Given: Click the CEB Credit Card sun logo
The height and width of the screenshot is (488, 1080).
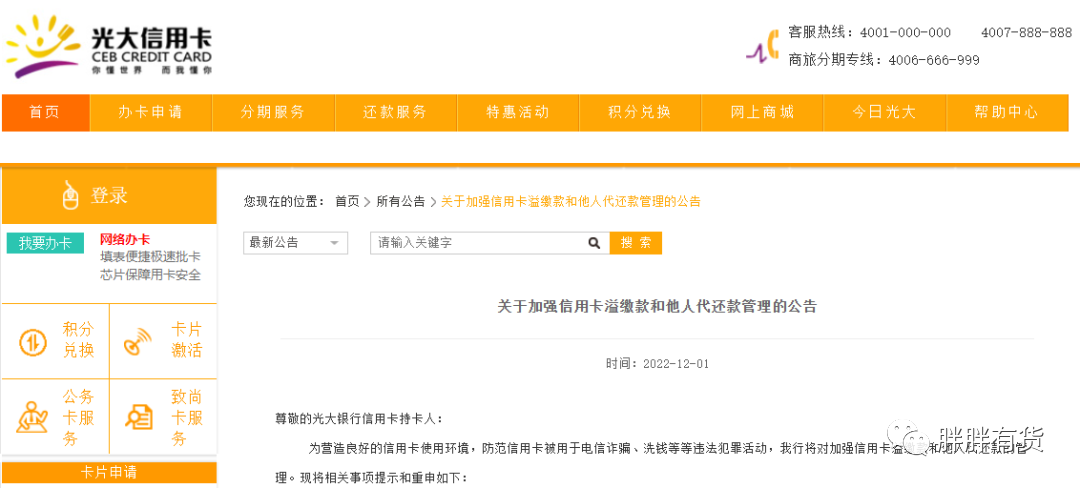Looking at the screenshot, I should pos(44,45).
